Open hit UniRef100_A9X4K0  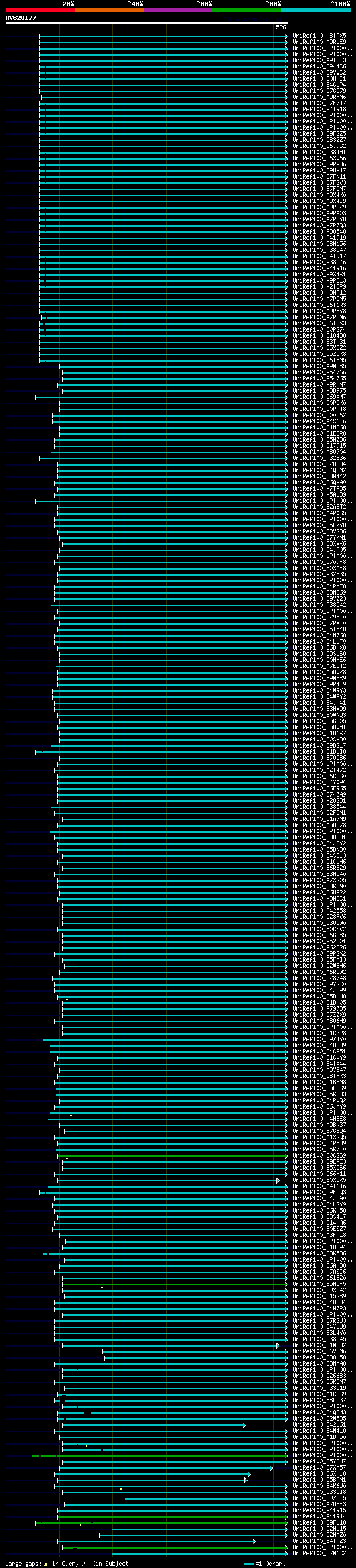pyautogui.click(x=319, y=195)
